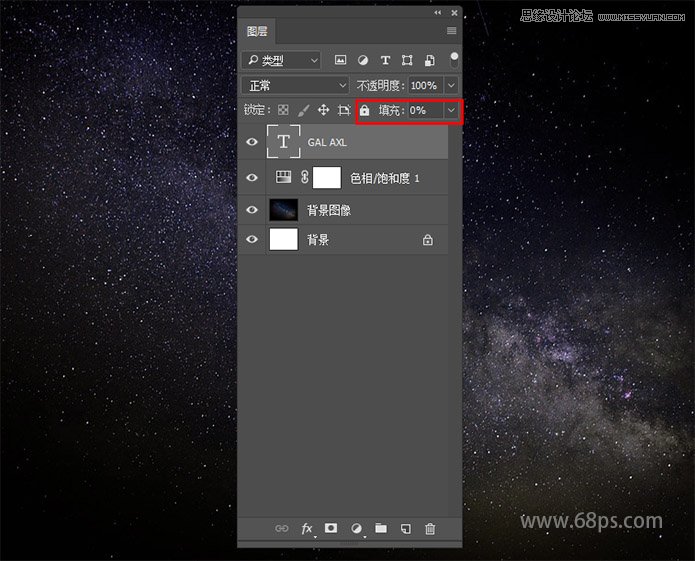
Task: Lock transparent pixels checkerboard icon
Action: pyautogui.click(x=283, y=110)
